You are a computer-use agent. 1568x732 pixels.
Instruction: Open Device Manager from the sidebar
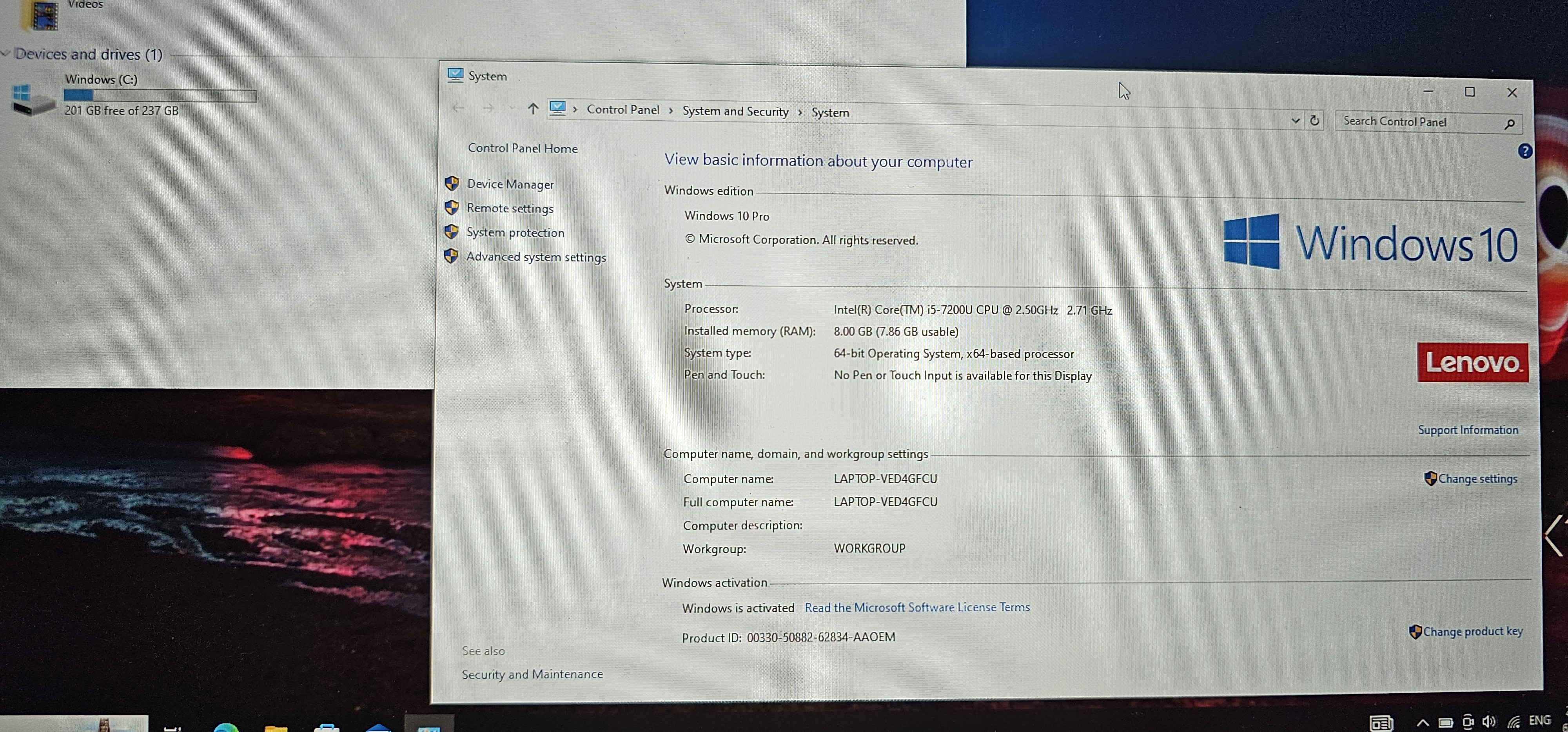pos(510,184)
